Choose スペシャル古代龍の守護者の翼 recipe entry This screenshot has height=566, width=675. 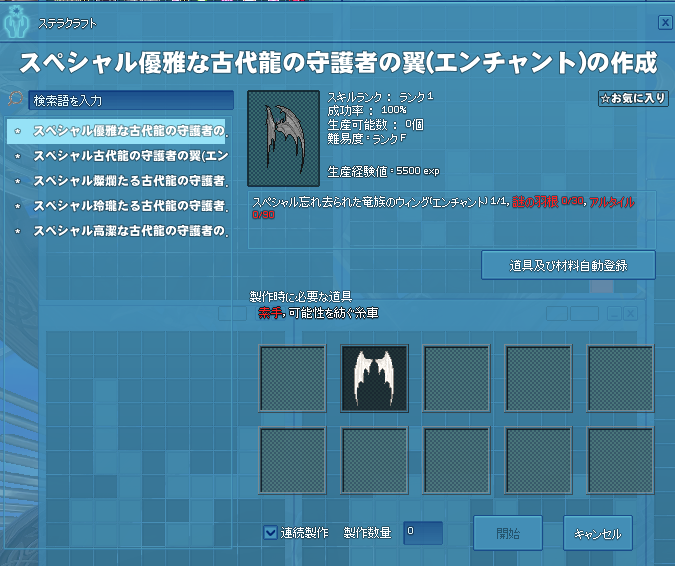(x=130, y=156)
